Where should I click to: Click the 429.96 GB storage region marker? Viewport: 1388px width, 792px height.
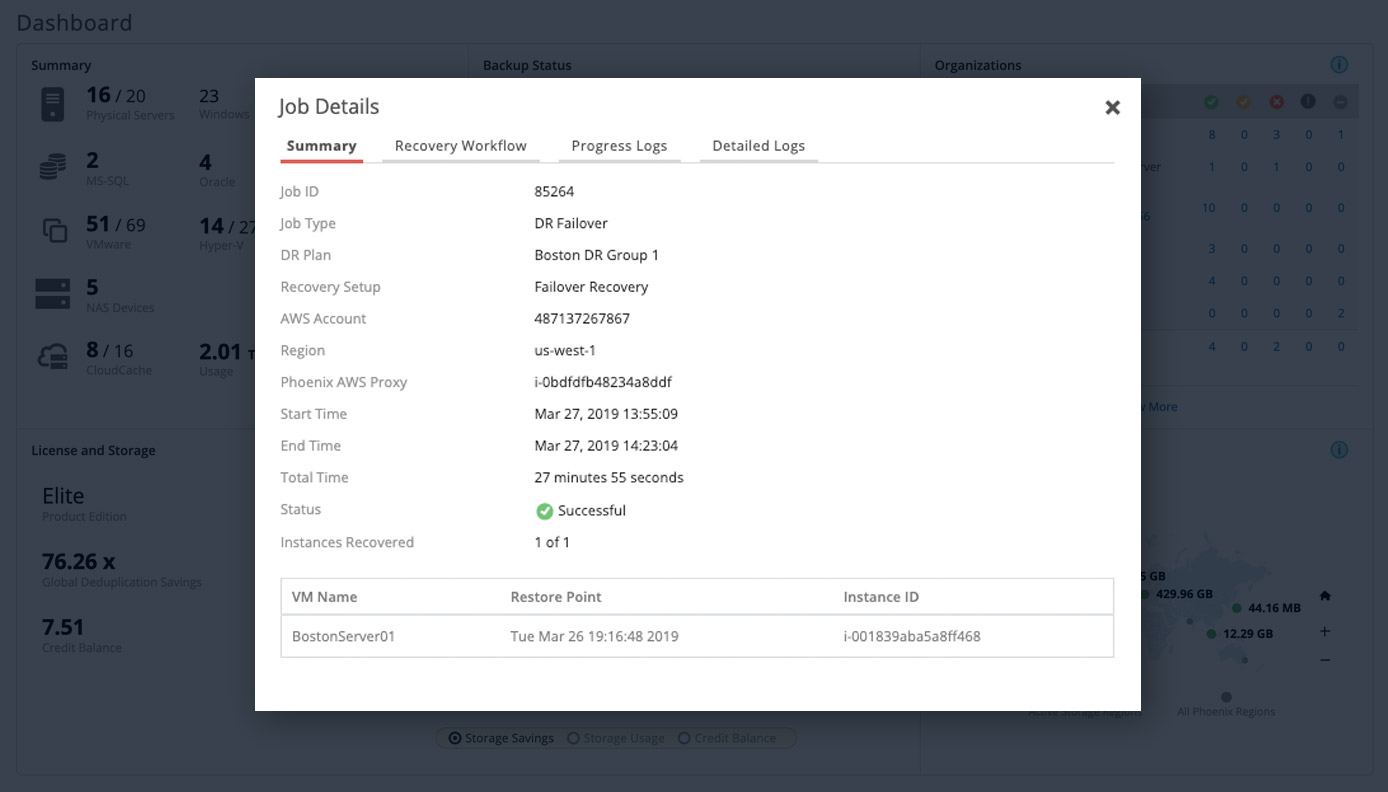coord(1145,594)
